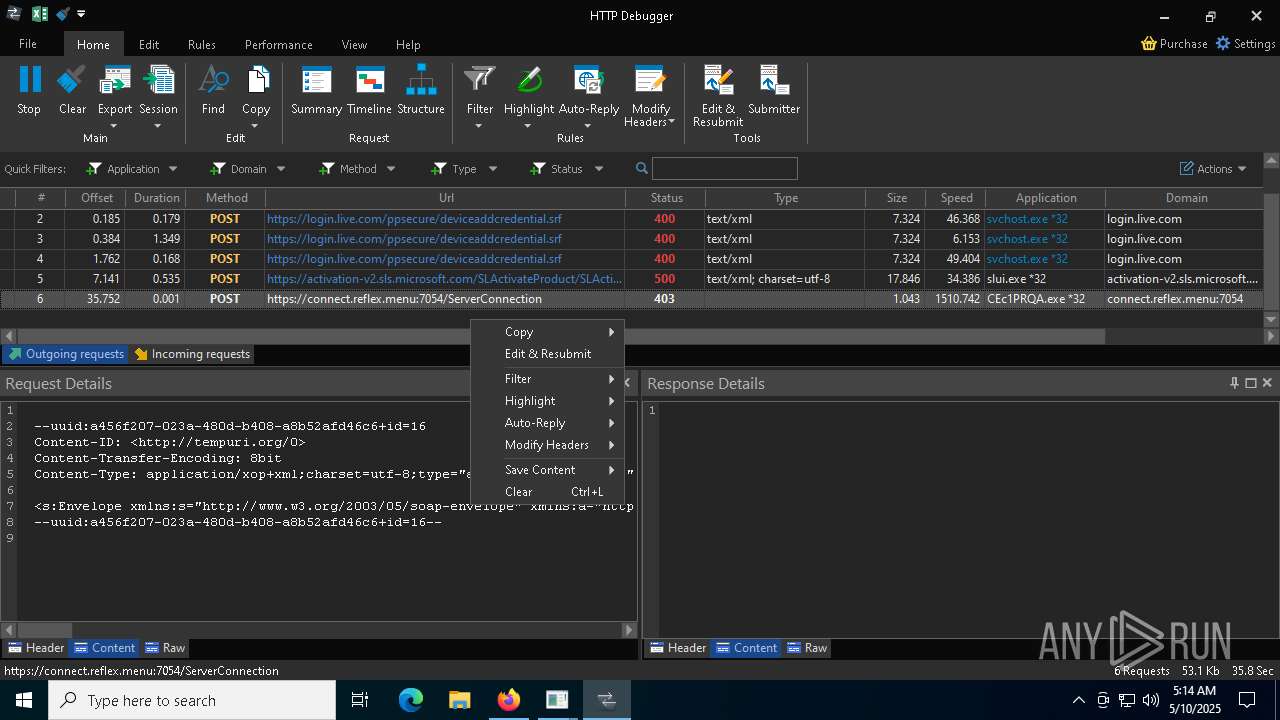
Task: Click the Filter funnel icon
Action: 480,81
